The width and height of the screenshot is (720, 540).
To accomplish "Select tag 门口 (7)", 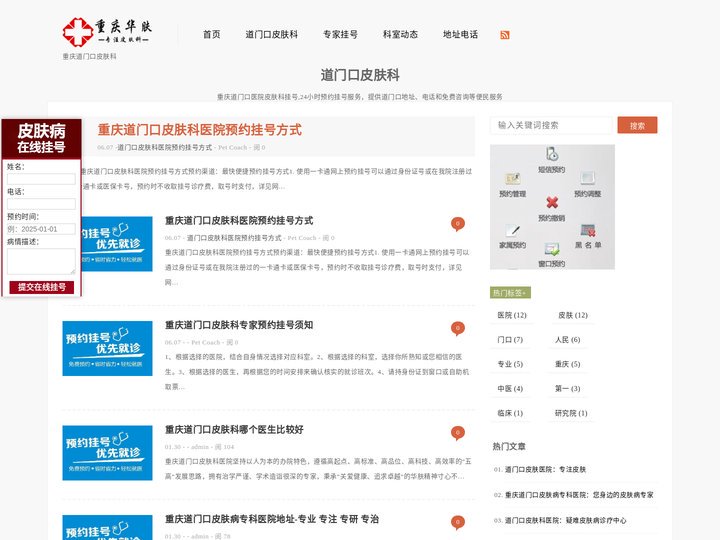I will click(x=510, y=340).
